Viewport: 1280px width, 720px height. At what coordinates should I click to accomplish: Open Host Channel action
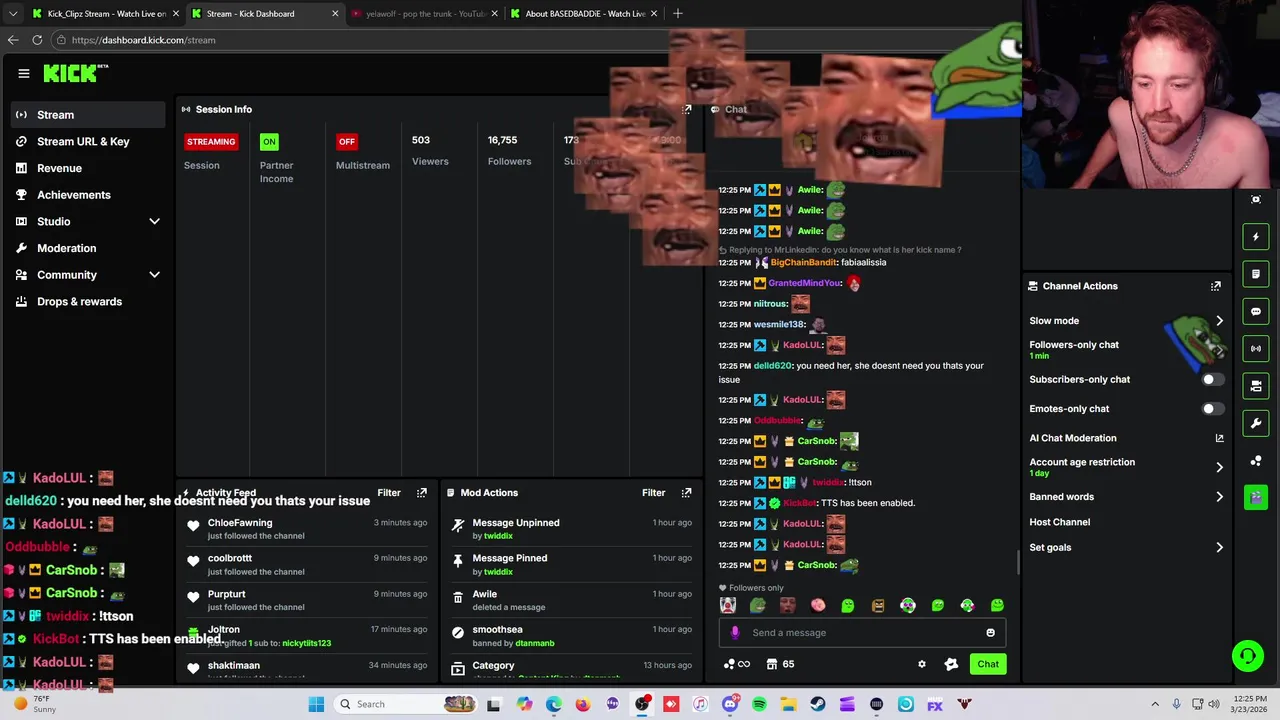point(1060,522)
